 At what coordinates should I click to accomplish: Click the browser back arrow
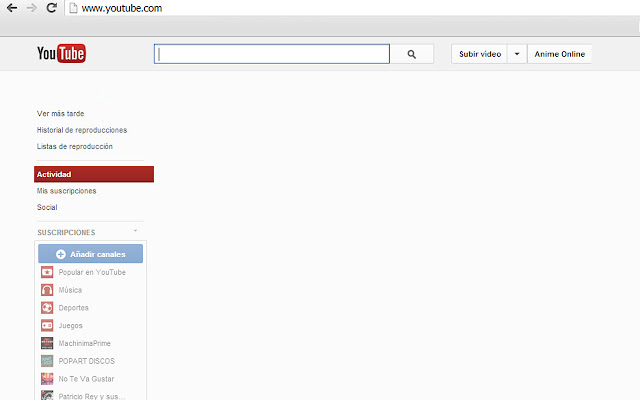12,8
